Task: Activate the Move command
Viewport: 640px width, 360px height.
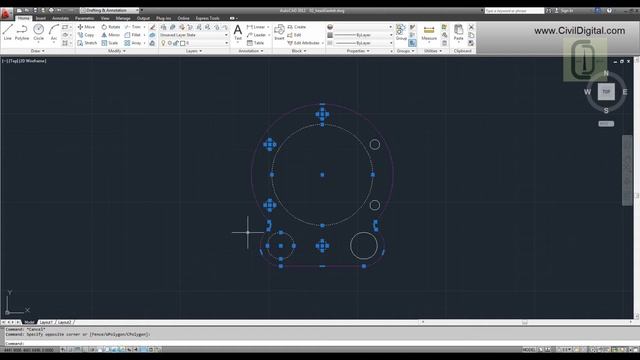Action: 86,27
